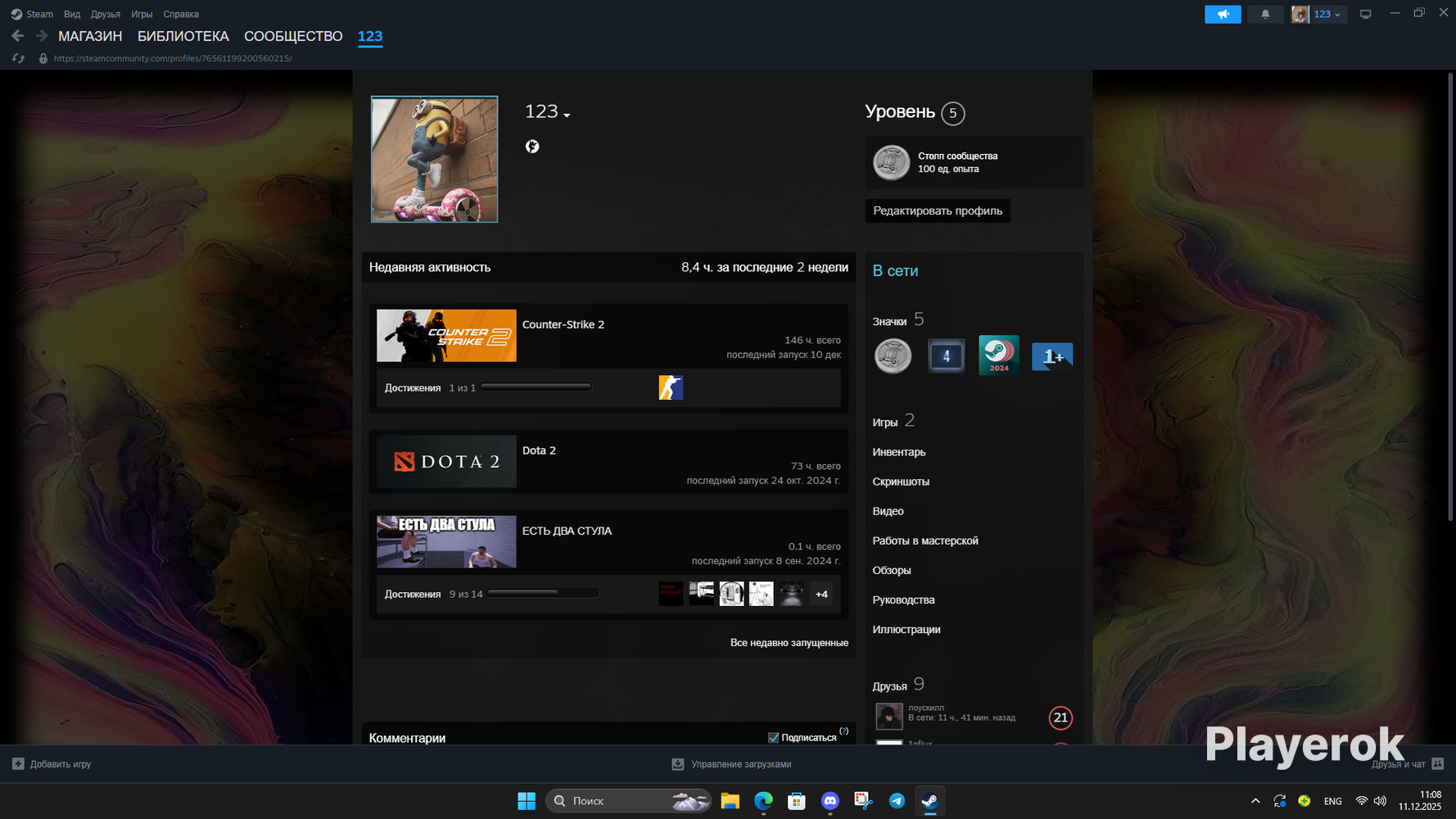1456x819 pixels.
Task: Open the Игры menu in the menu bar
Action: tap(142, 14)
